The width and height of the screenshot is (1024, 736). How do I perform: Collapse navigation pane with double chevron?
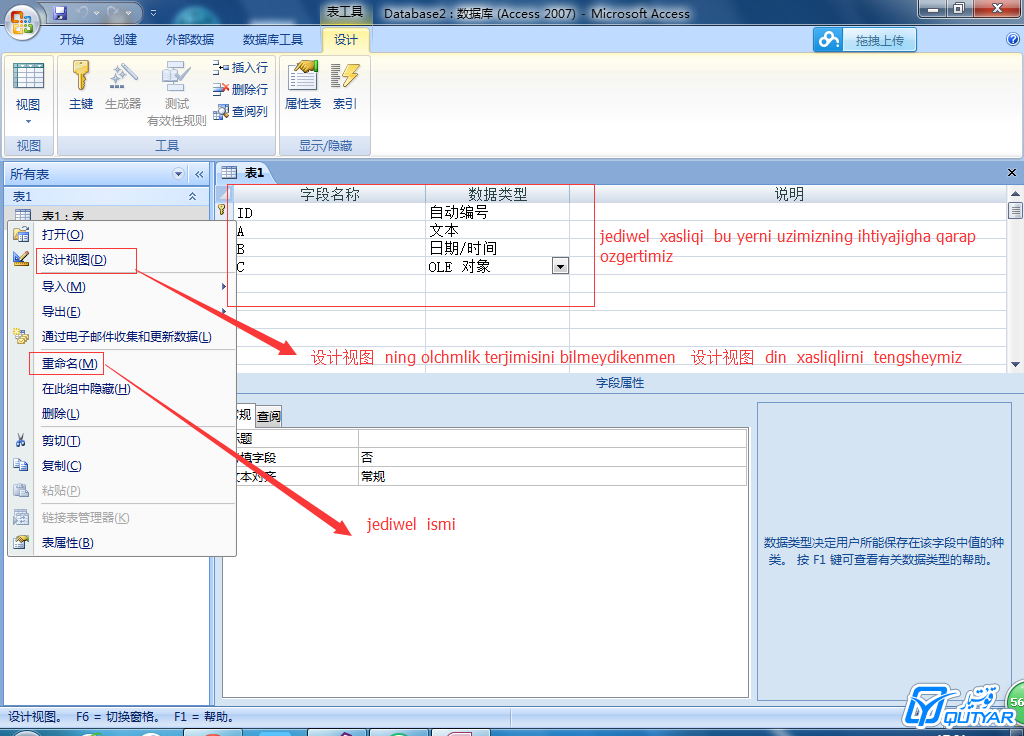(199, 174)
